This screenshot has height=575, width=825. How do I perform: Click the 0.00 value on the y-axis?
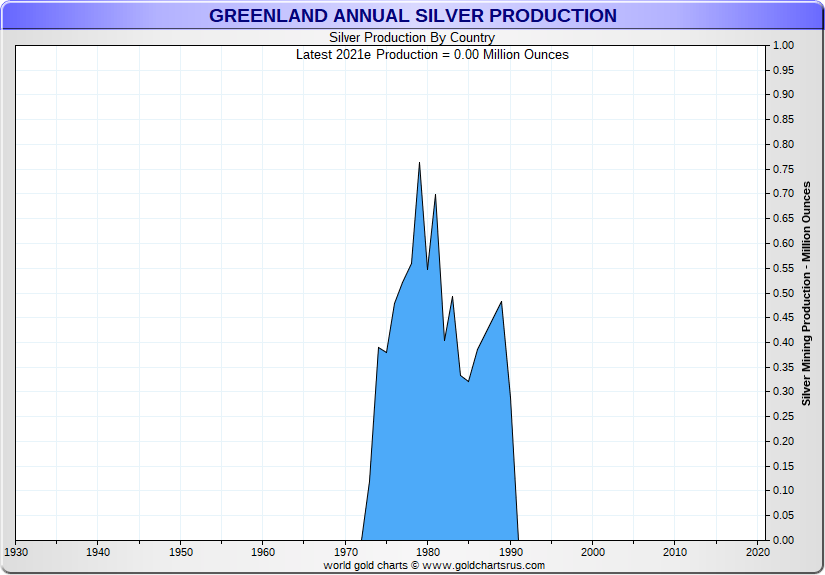(783, 540)
